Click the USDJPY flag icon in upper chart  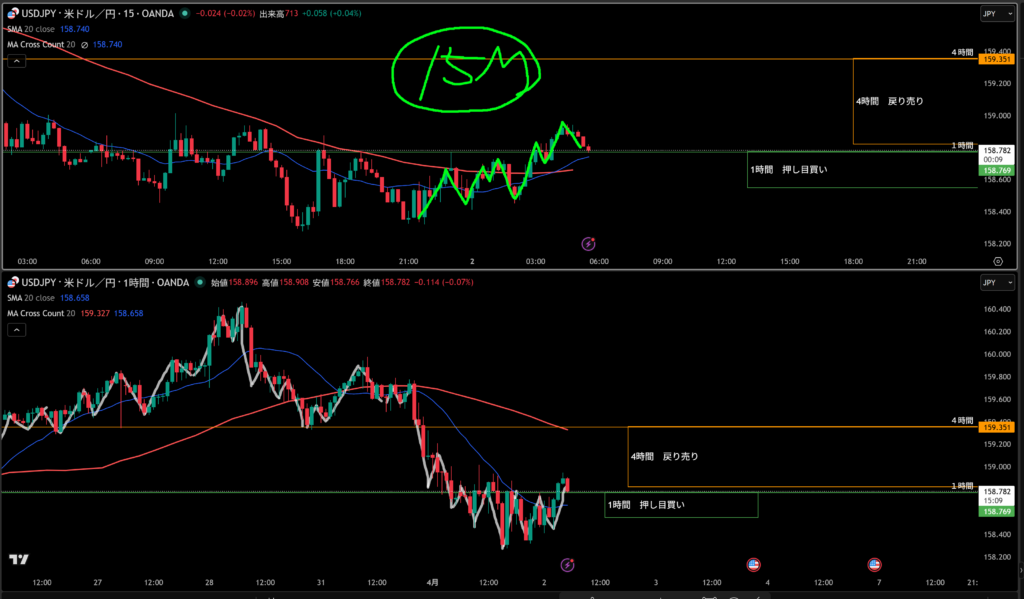(13, 14)
